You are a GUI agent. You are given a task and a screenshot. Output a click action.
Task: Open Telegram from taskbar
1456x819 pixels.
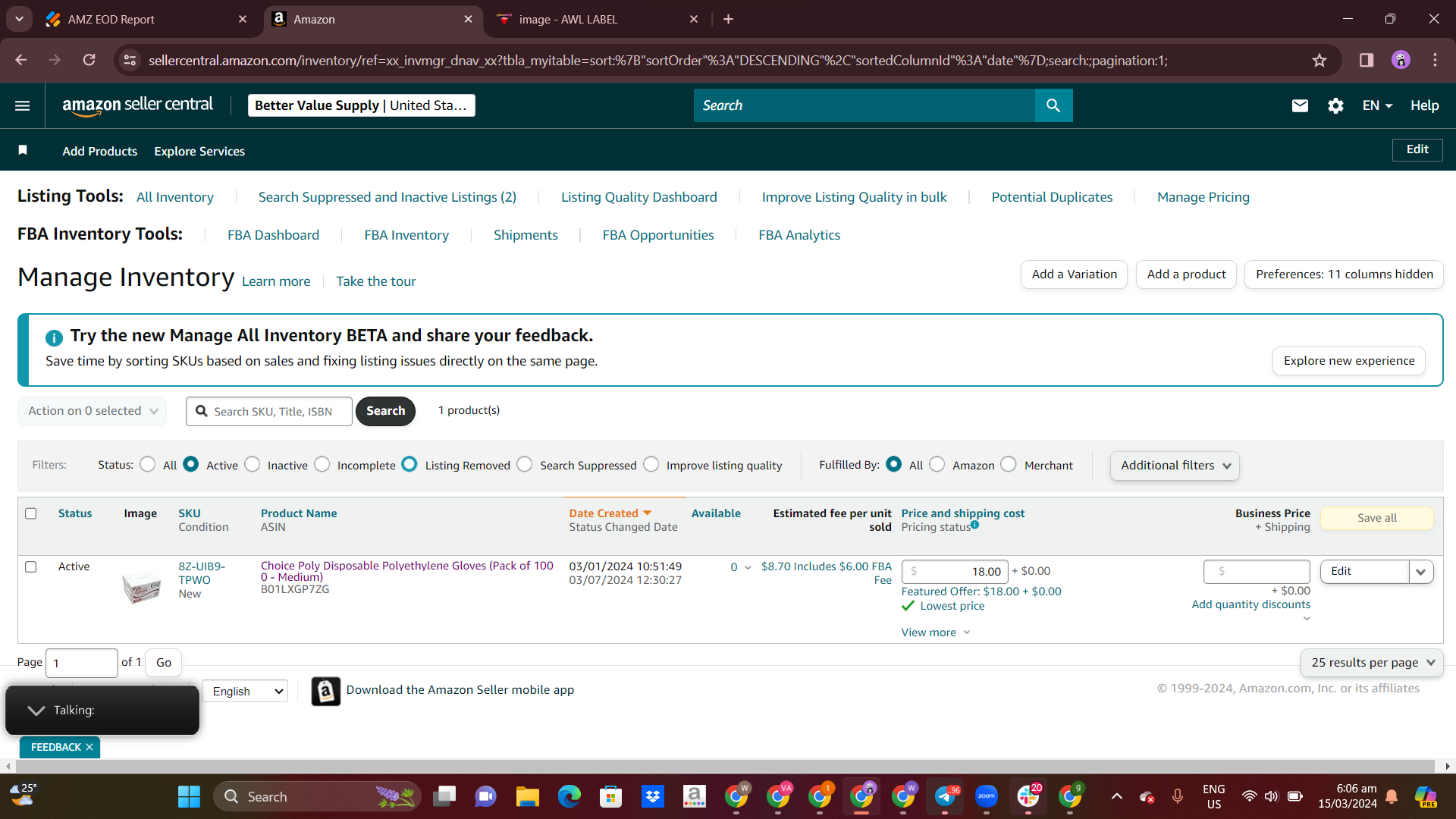tap(945, 796)
